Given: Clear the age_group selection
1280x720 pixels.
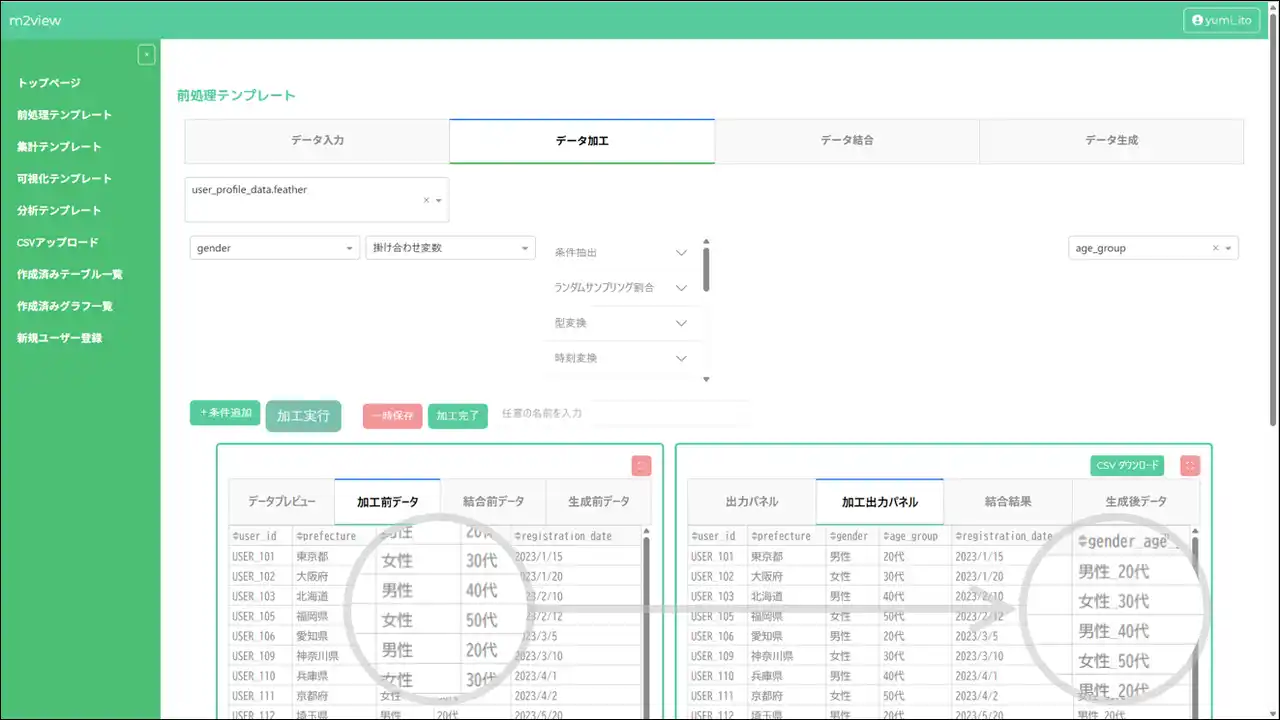Looking at the screenshot, I should tap(1215, 248).
